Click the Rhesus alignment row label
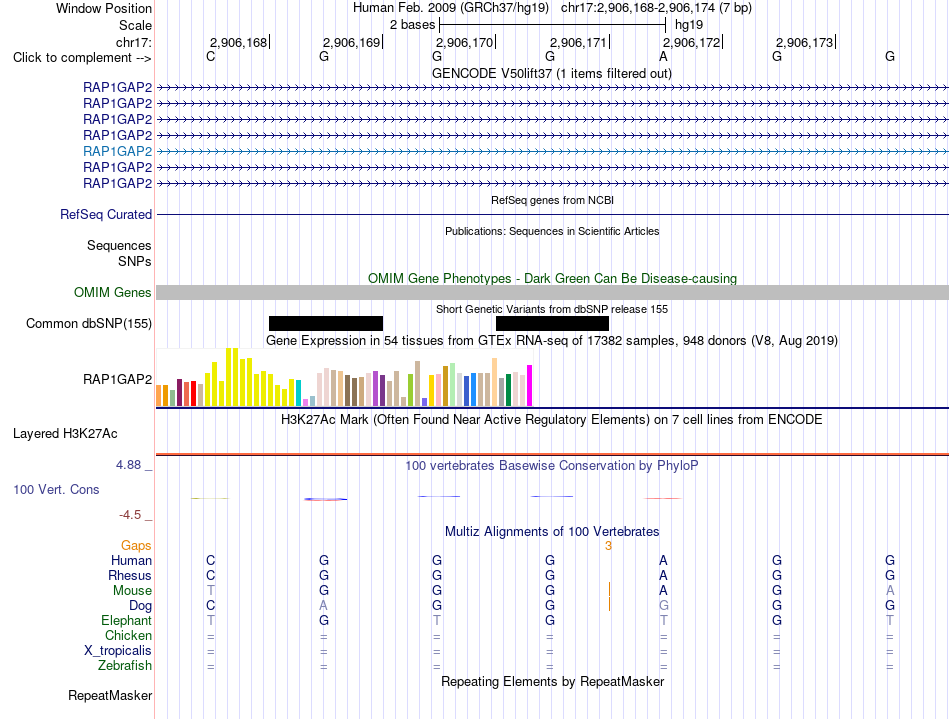This screenshot has height=719, width=950. pos(130,575)
